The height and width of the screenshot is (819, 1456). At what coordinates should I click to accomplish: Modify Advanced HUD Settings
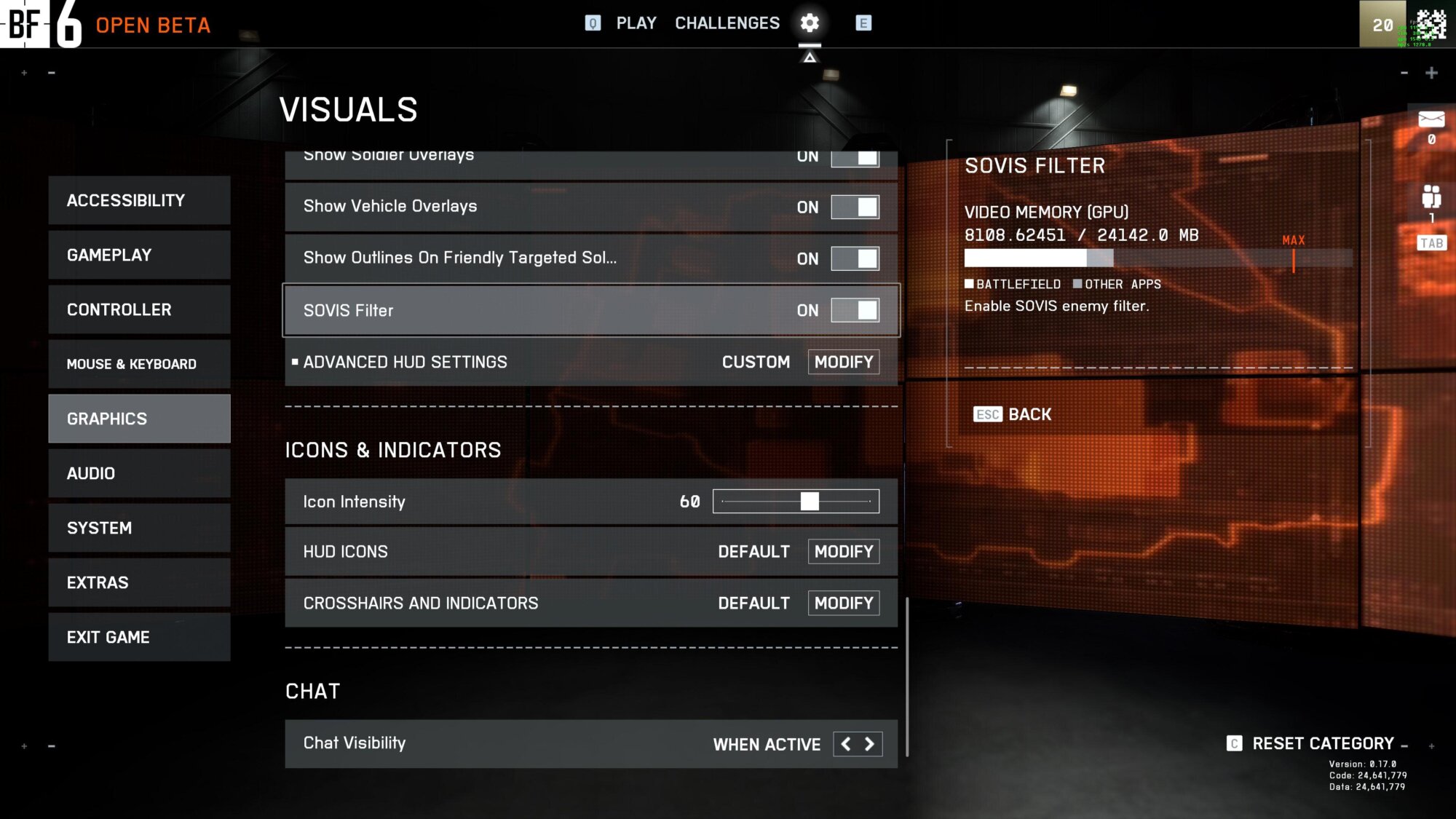pos(843,362)
